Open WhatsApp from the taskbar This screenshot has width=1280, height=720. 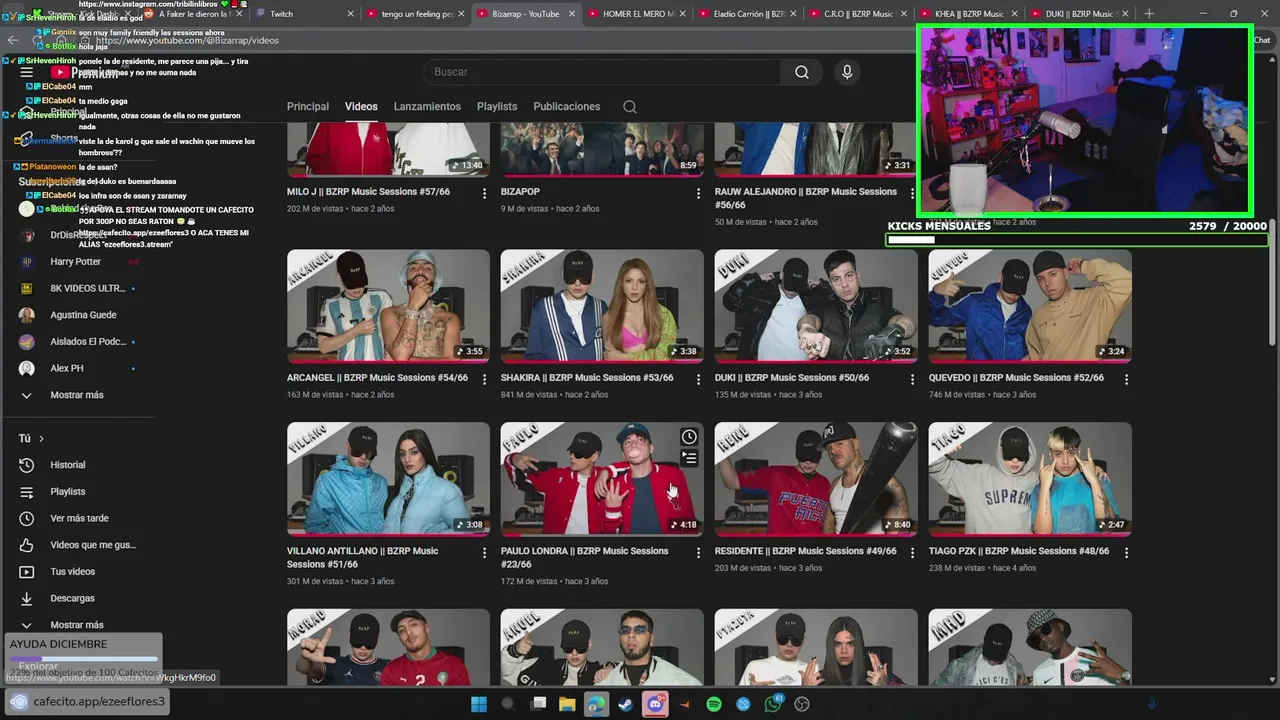click(773, 704)
